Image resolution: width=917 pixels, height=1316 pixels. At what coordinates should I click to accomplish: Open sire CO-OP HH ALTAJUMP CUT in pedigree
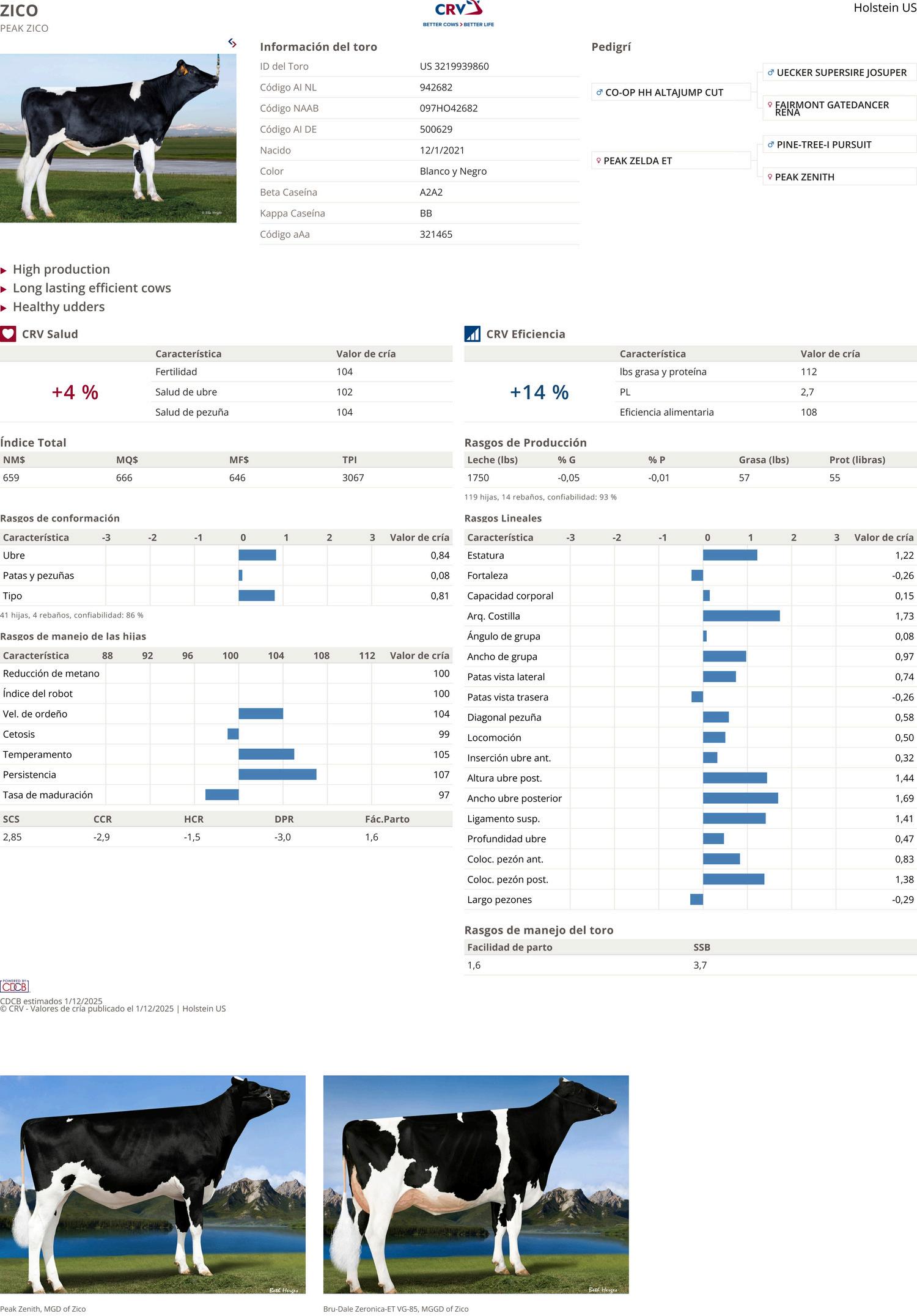pyautogui.click(x=671, y=92)
